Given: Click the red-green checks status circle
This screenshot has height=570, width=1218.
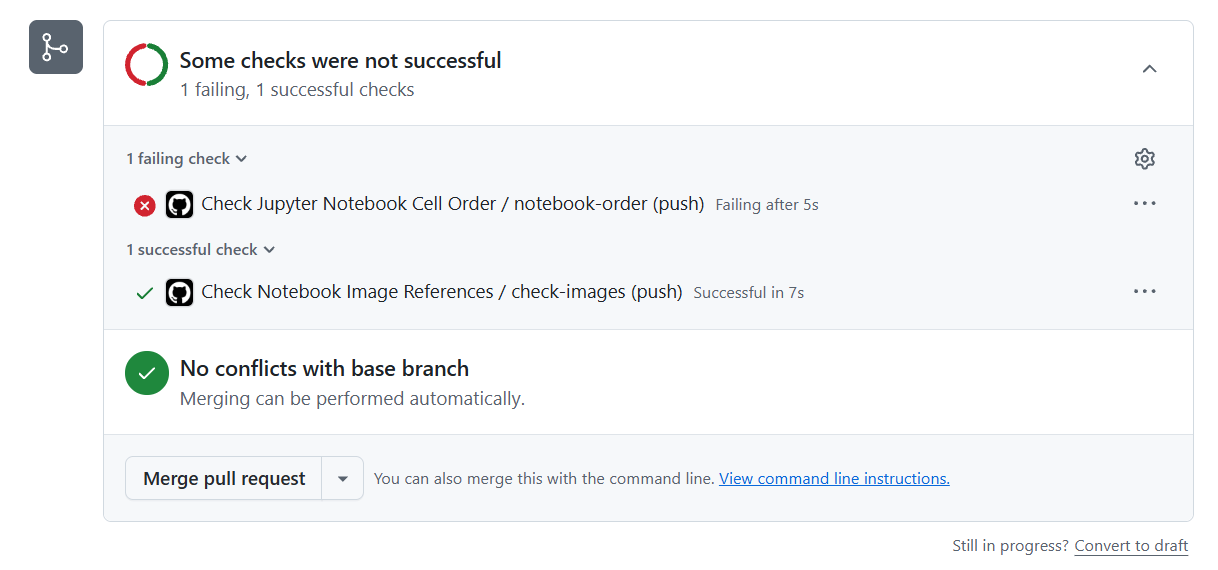Looking at the screenshot, I should (147, 64).
